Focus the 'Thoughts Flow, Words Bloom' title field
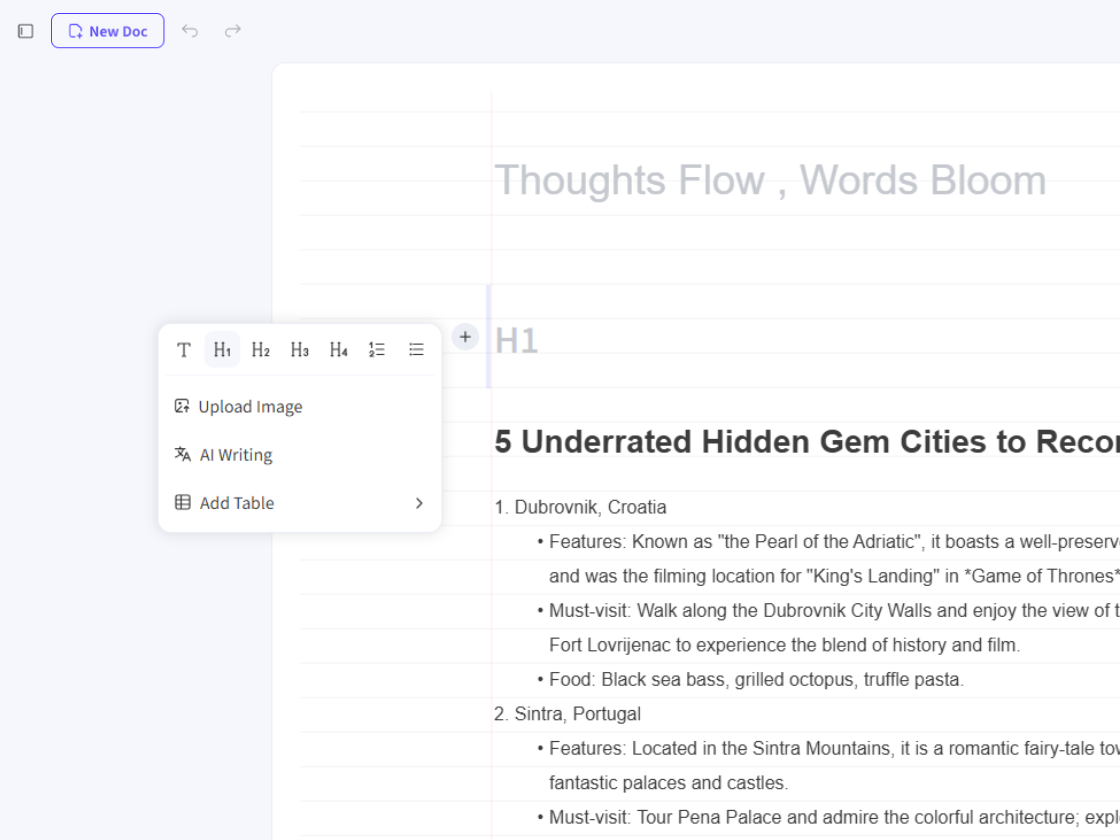The image size is (1120, 840). tap(770, 181)
